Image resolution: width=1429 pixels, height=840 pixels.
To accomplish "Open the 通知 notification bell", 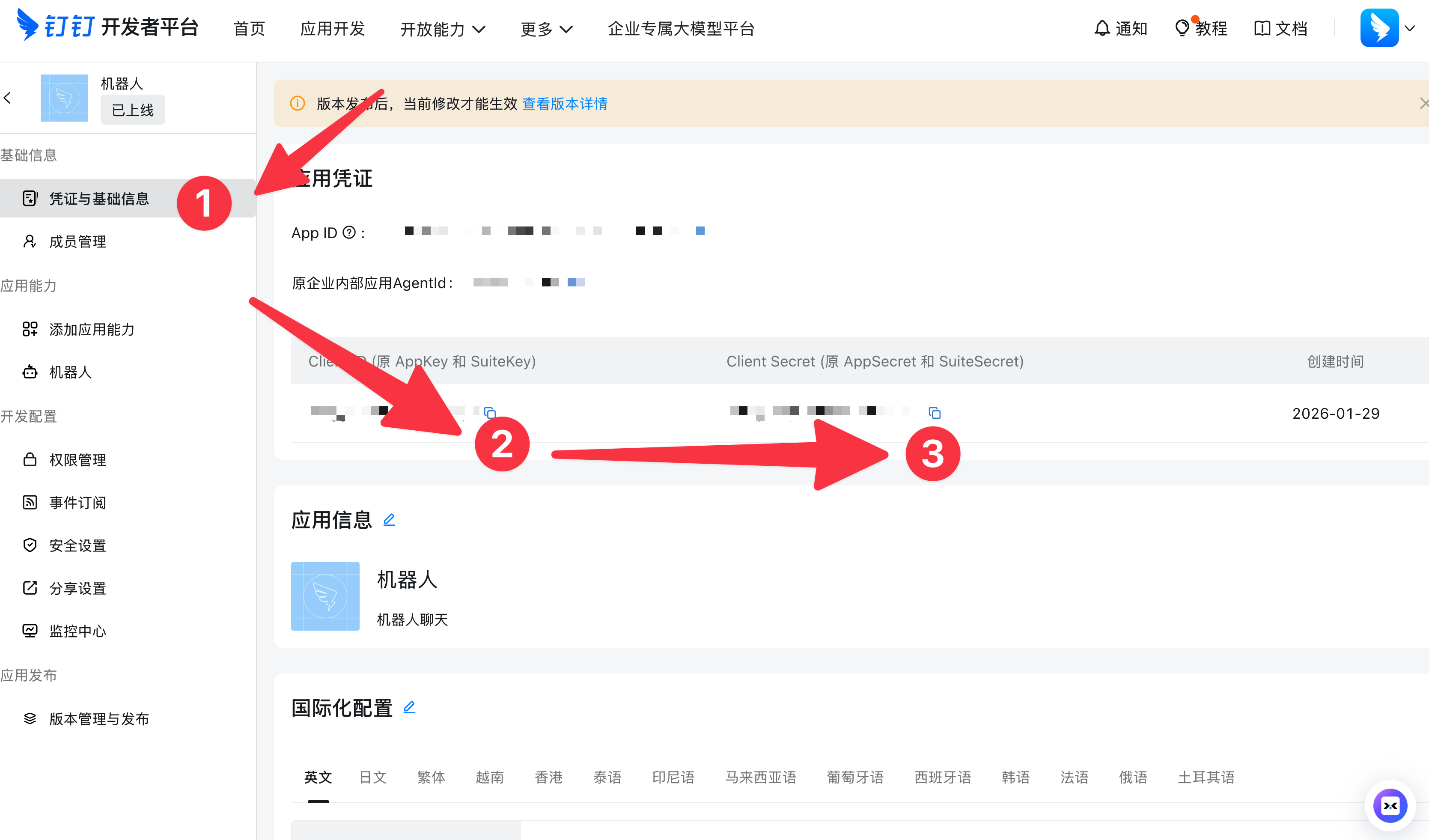I will coord(1120,28).
